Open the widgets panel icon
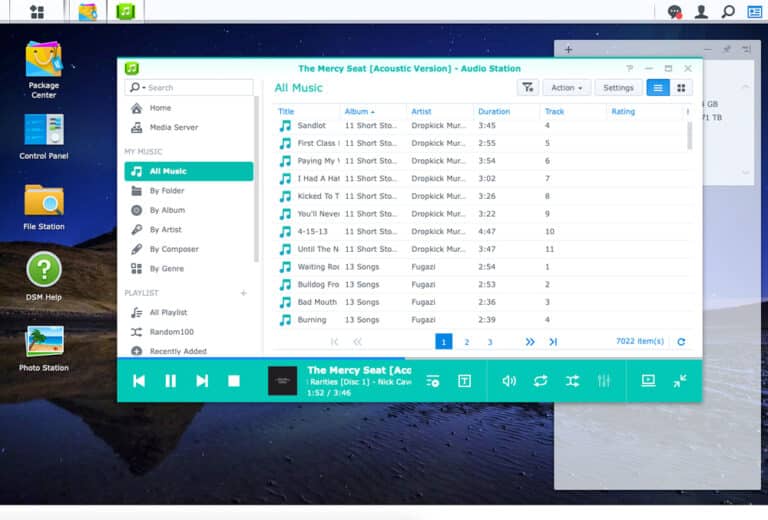The width and height of the screenshot is (768, 520). click(x=754, y=12)
